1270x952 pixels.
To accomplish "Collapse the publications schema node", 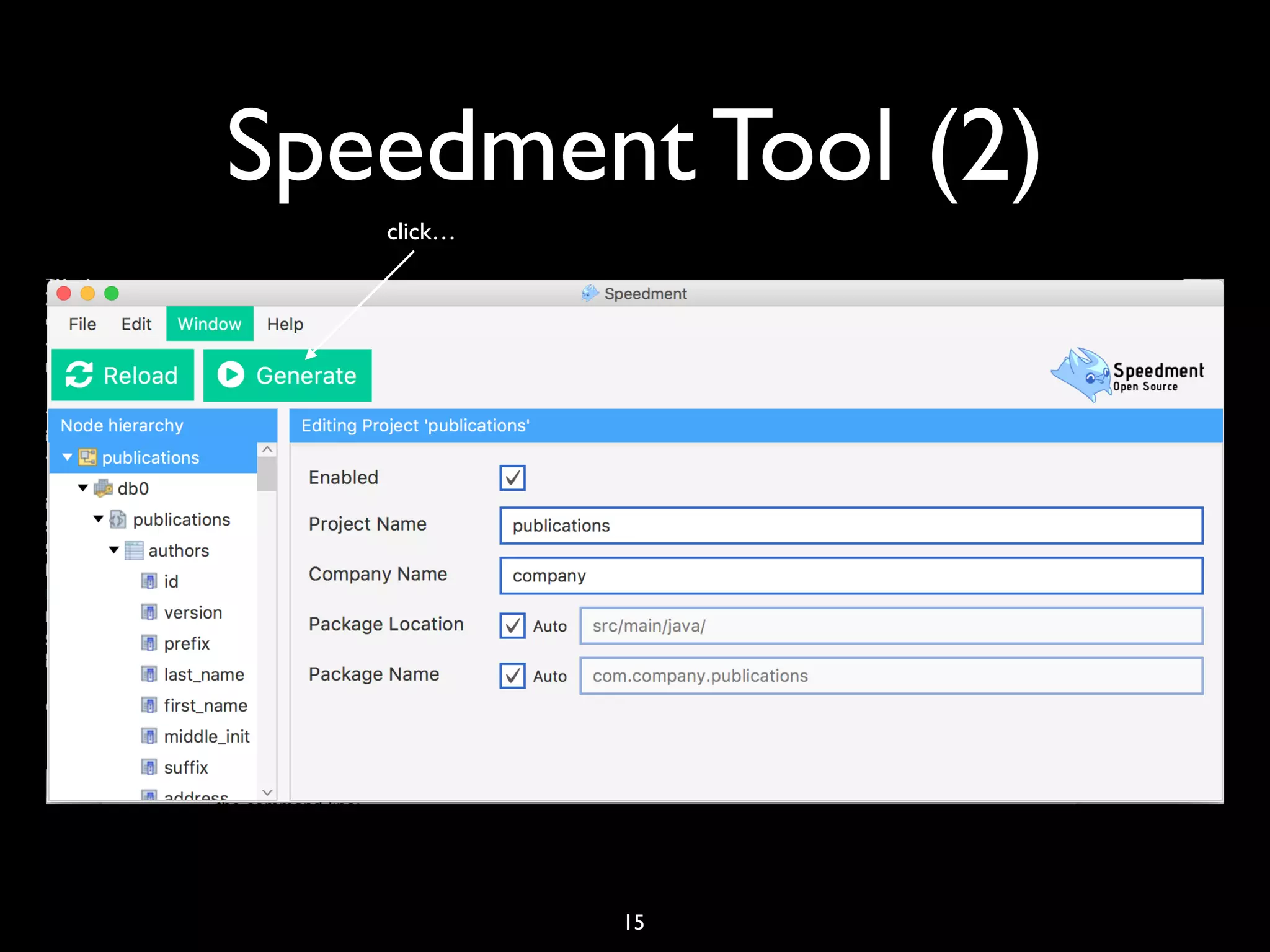I will pyautogui.click(x=99, y=519).
